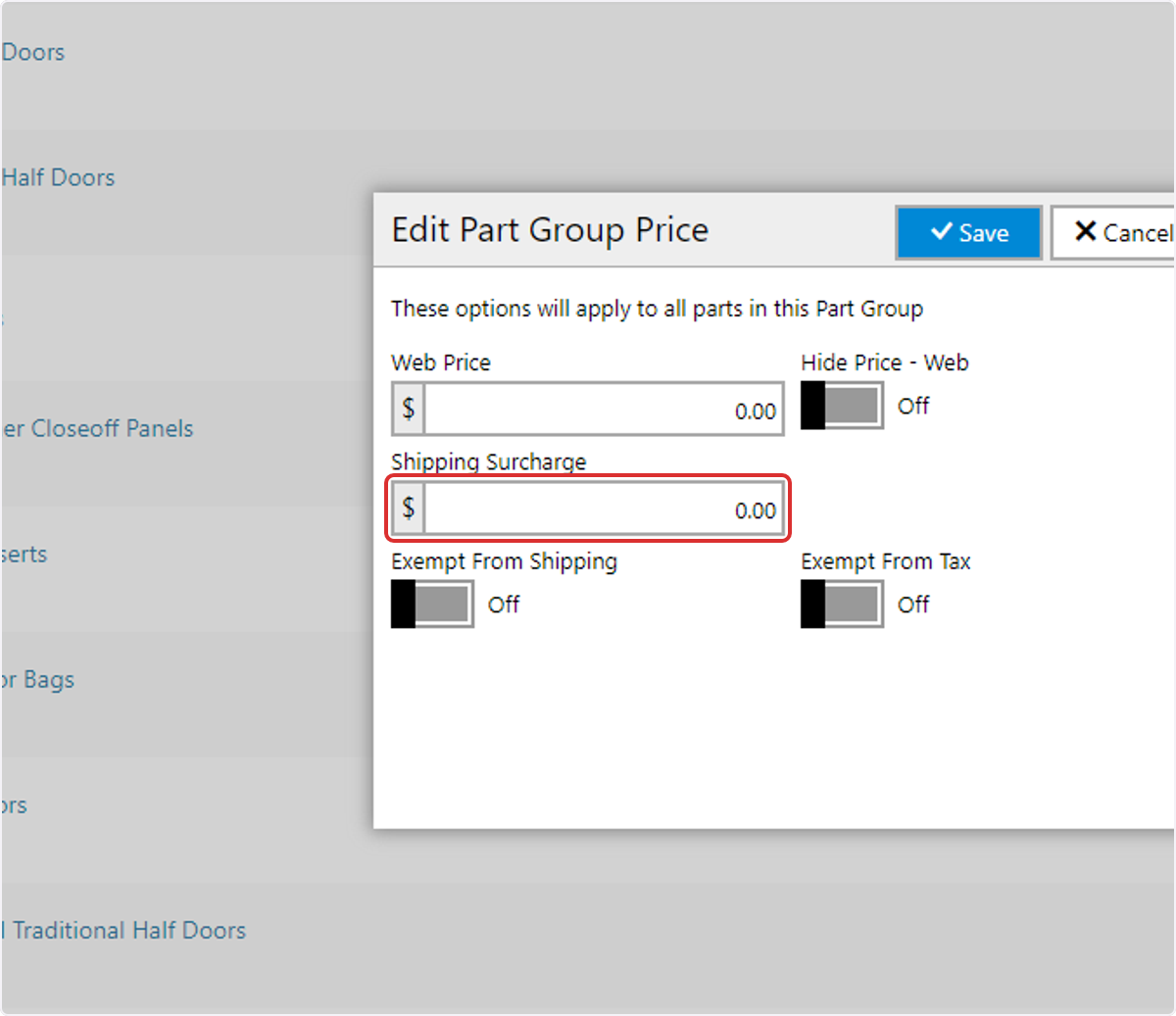This screenshot has height=1016, width=1176.
Task: Select the Doors row at top of list
Action: click(588, 65)
